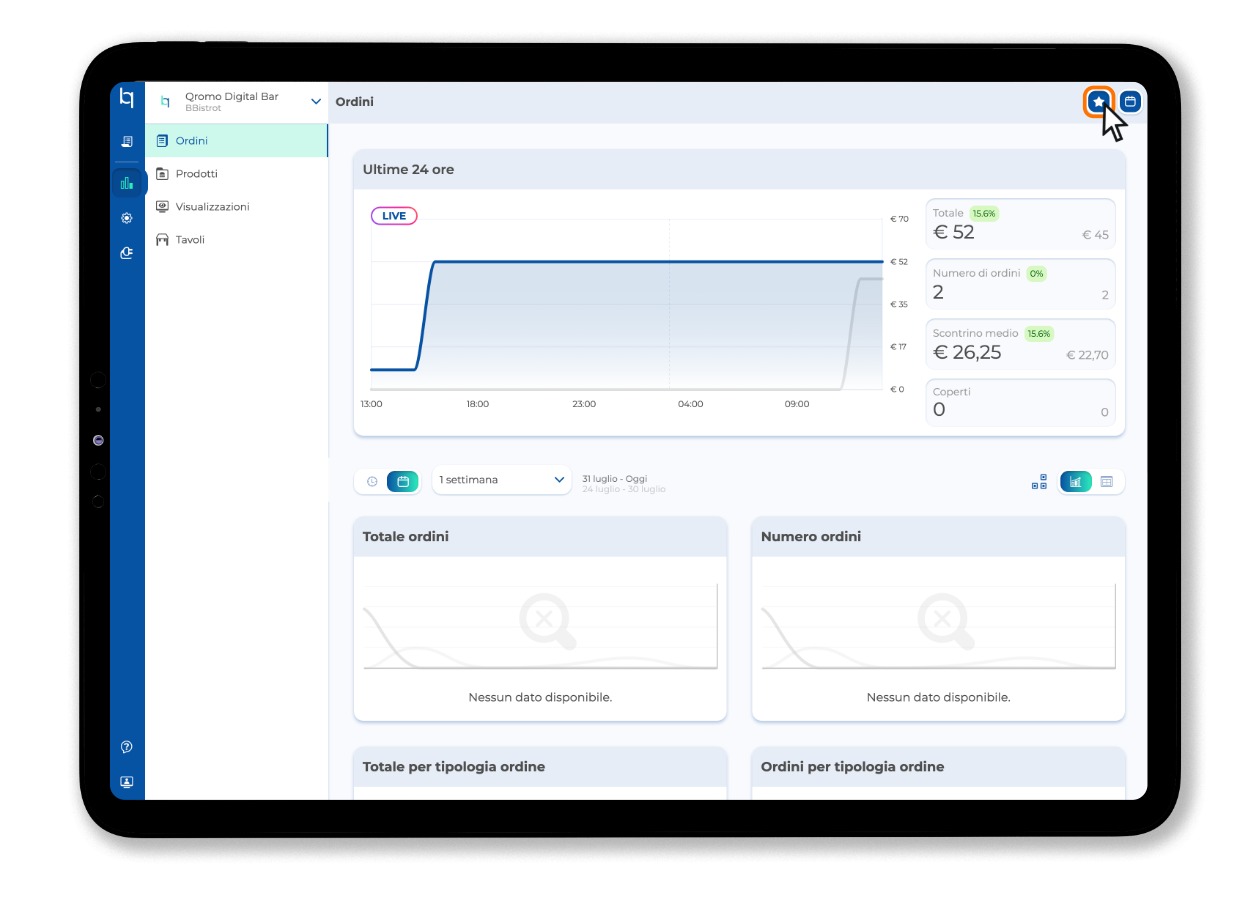Screen dimensions: 1250x920
Task: Click the Ultime 24 ore card title
Action: click(x=408, y=170)
